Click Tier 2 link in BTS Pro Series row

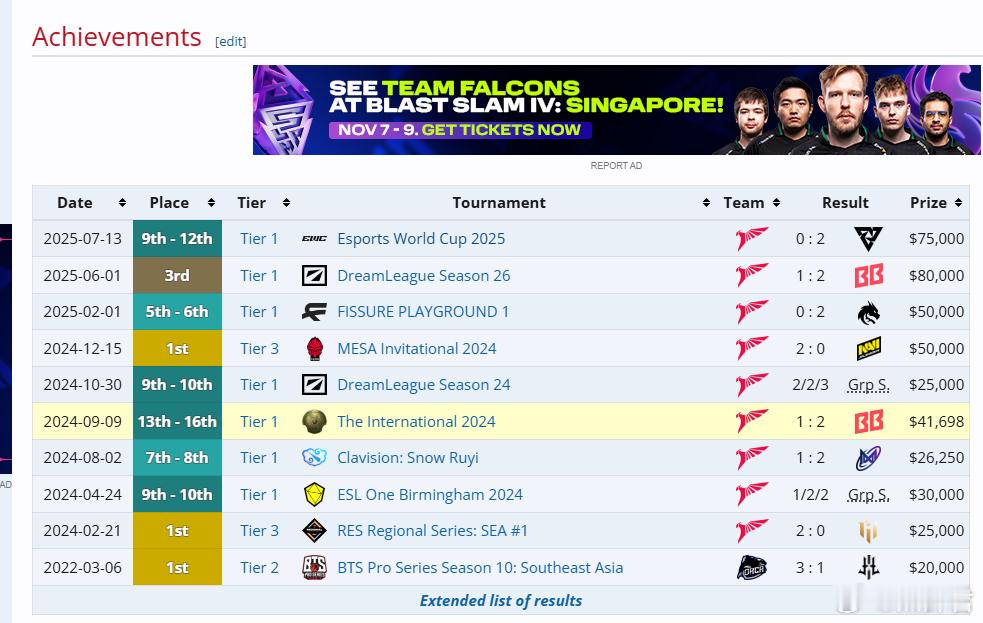pyautogui.click(x=259, y=567)
